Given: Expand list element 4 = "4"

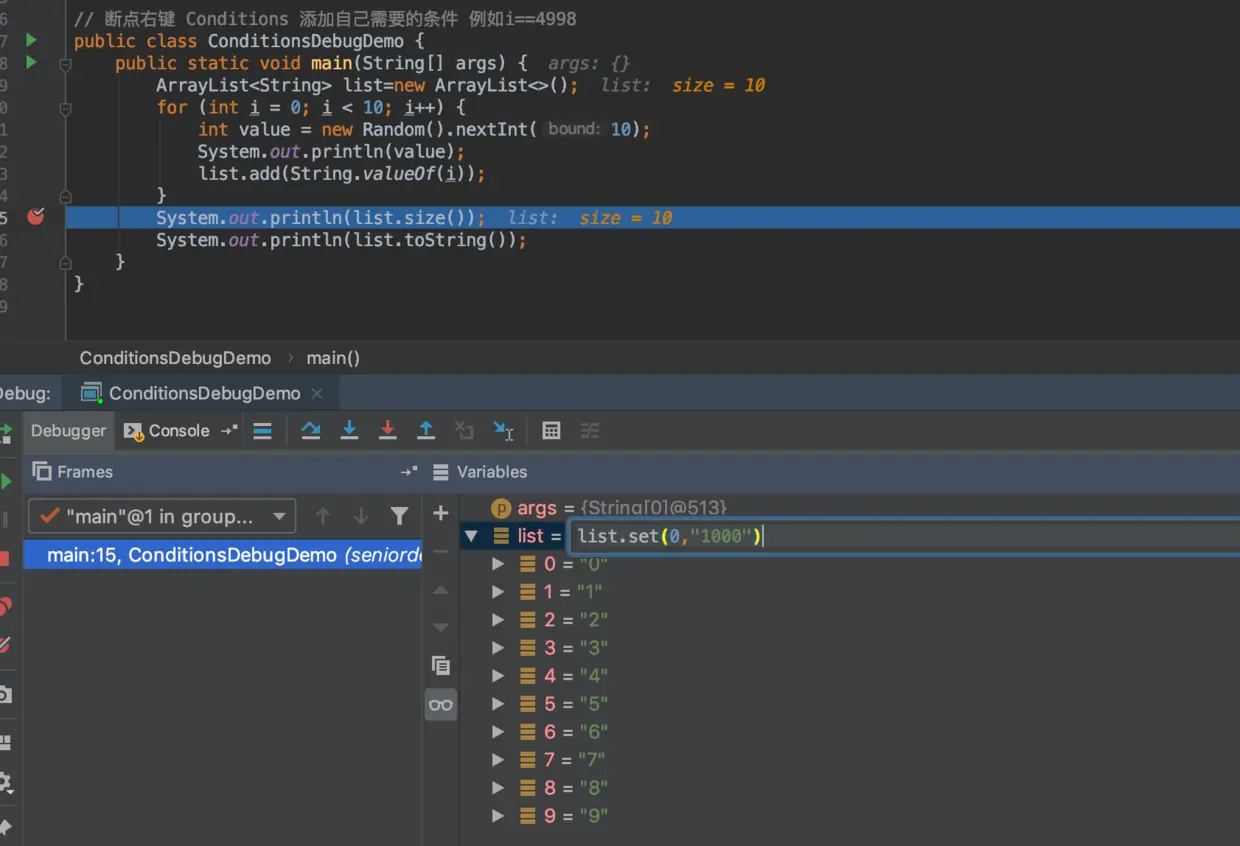Looking at the screenshot, I should coord(498,676).
